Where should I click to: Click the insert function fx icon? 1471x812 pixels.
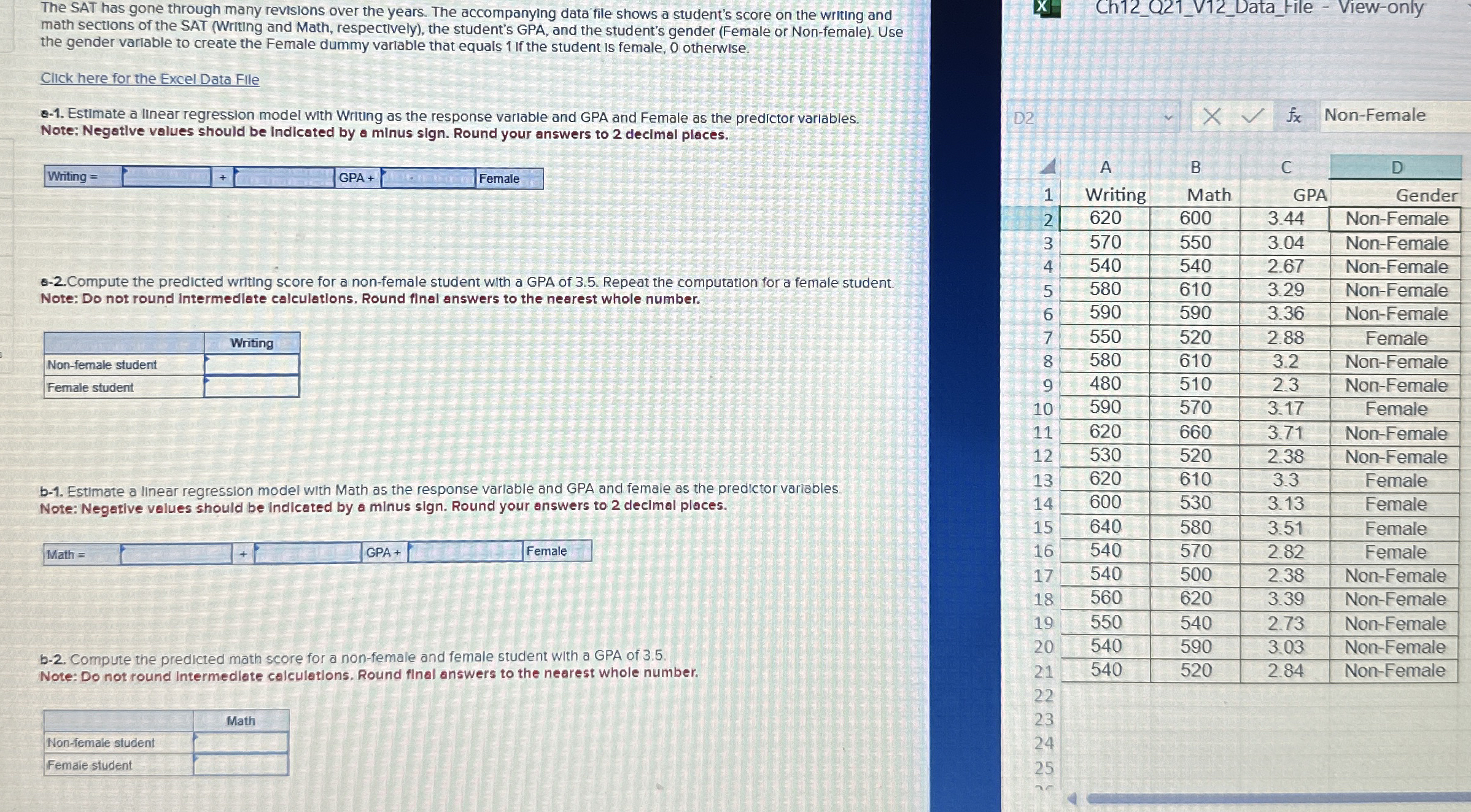coord(1294,116)
